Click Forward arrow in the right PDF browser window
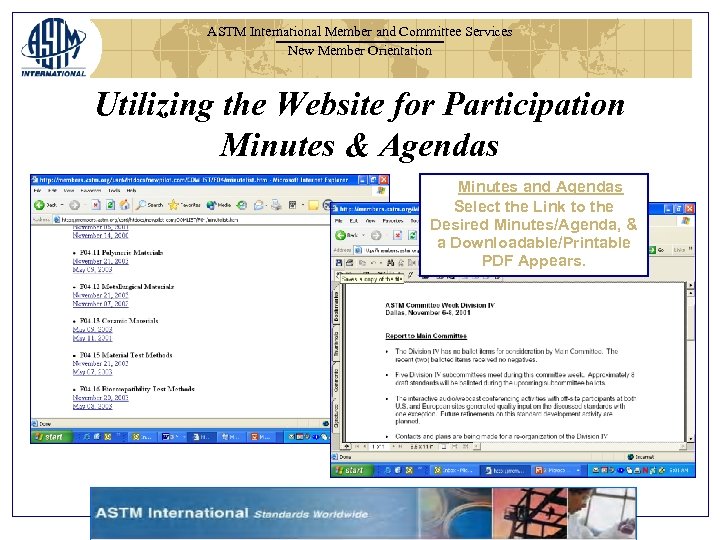720x540 pixels. (376, 235)
